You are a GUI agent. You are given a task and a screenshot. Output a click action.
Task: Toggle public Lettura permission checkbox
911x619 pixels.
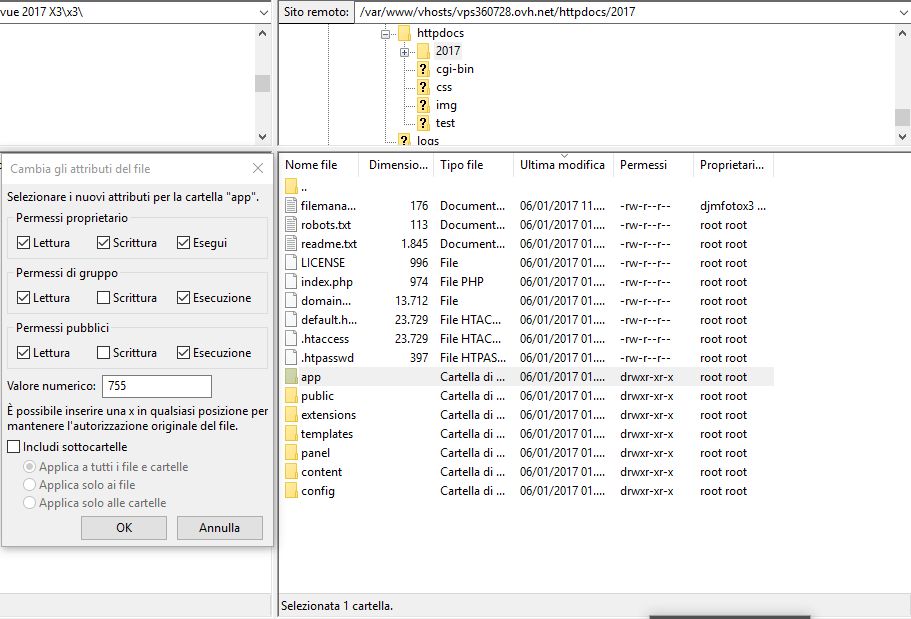point(23,353)
